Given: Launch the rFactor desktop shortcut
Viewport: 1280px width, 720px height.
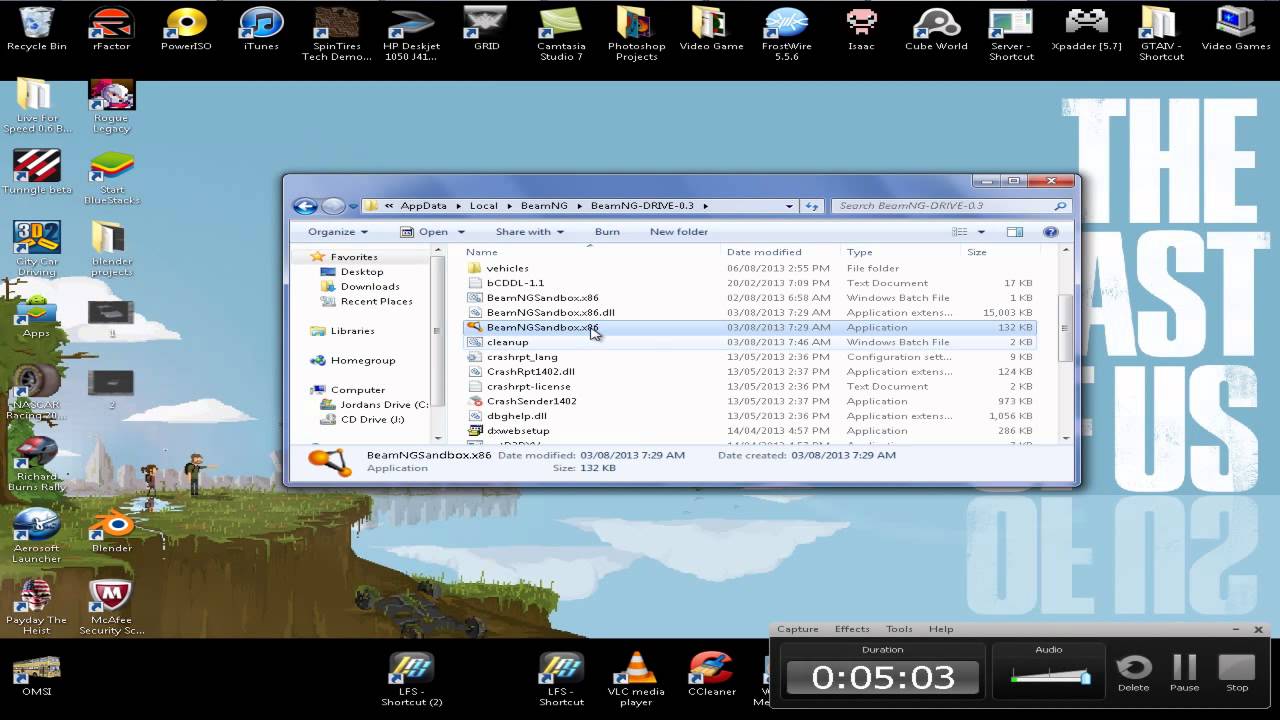Looking at the screenshot, I should click(111, 28).
